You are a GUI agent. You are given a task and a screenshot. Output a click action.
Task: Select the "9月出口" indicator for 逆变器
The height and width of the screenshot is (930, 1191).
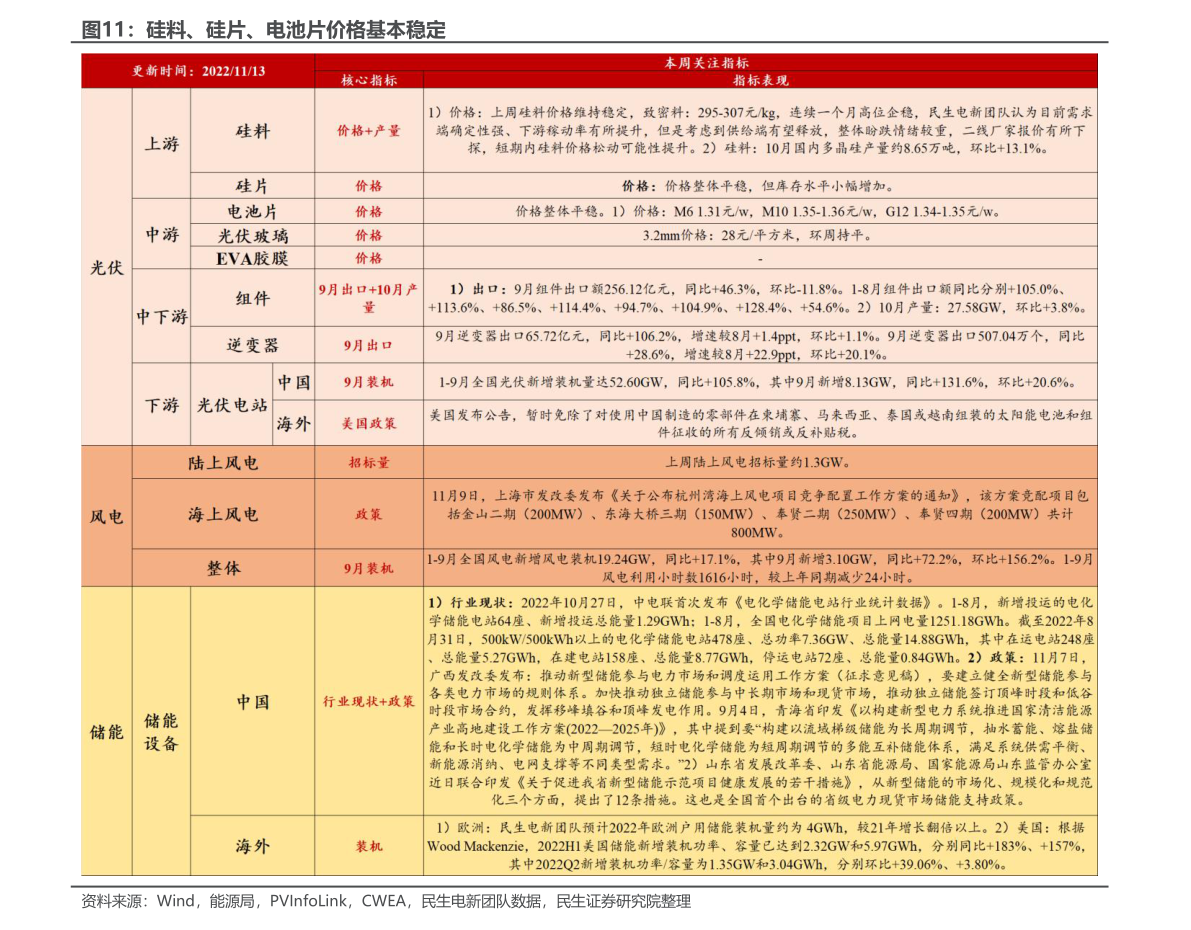click(368, 346)
